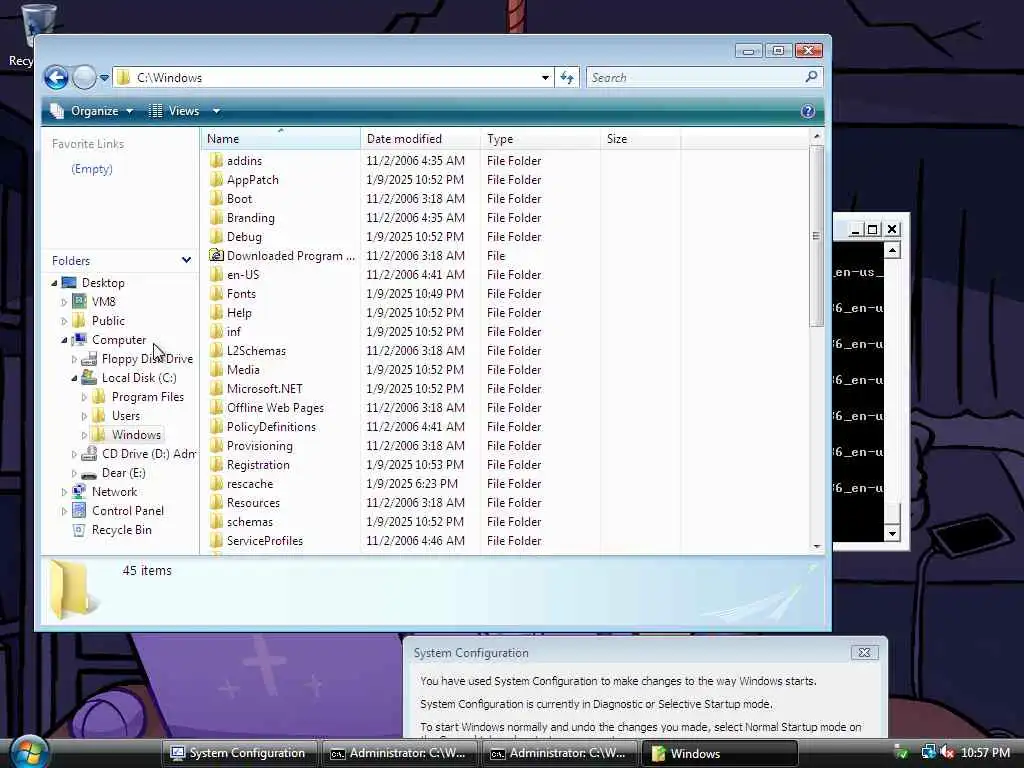Sort by the Date modified column

click(x=421, y=138)
